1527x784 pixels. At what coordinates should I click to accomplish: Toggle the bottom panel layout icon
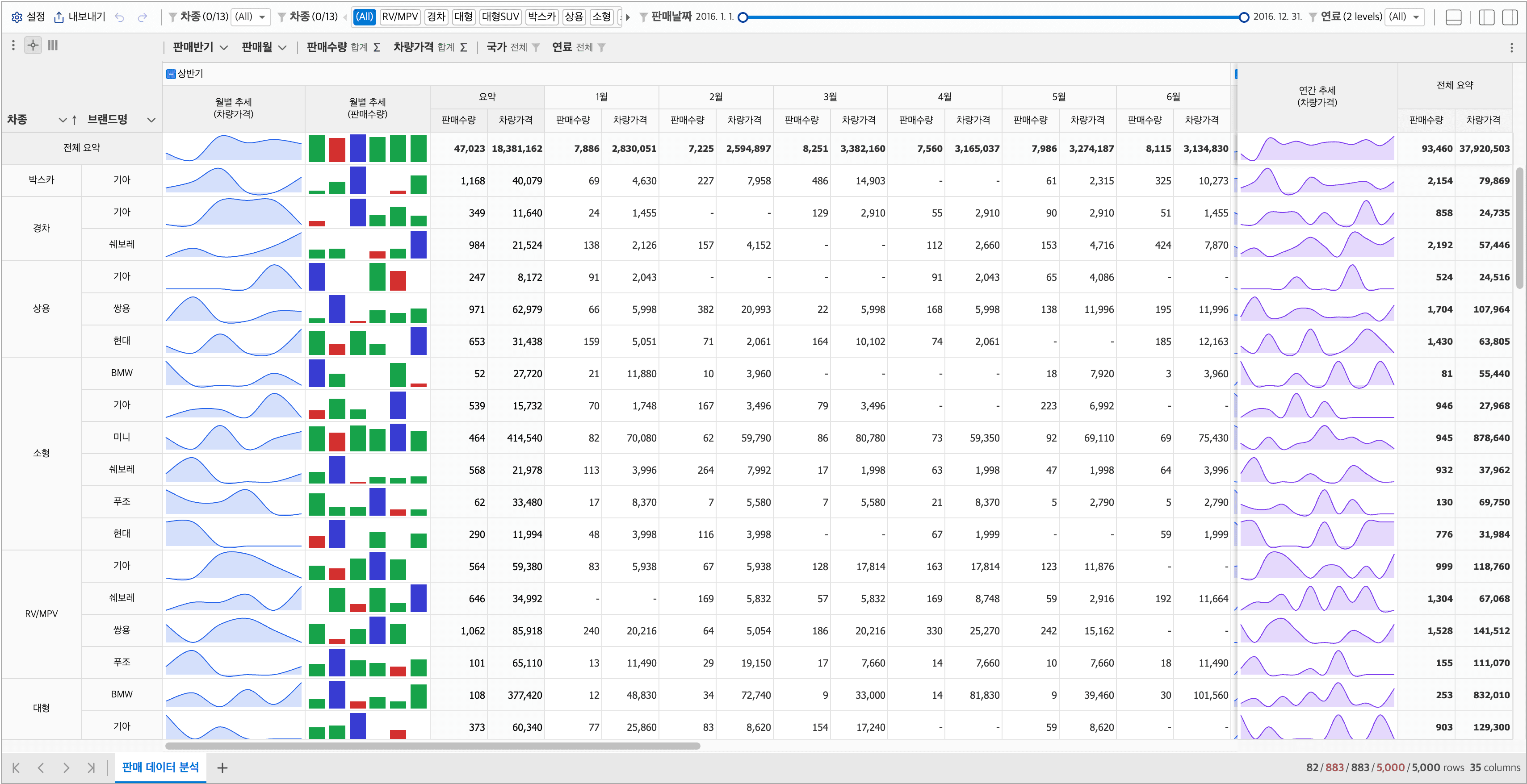[1453, 17]
